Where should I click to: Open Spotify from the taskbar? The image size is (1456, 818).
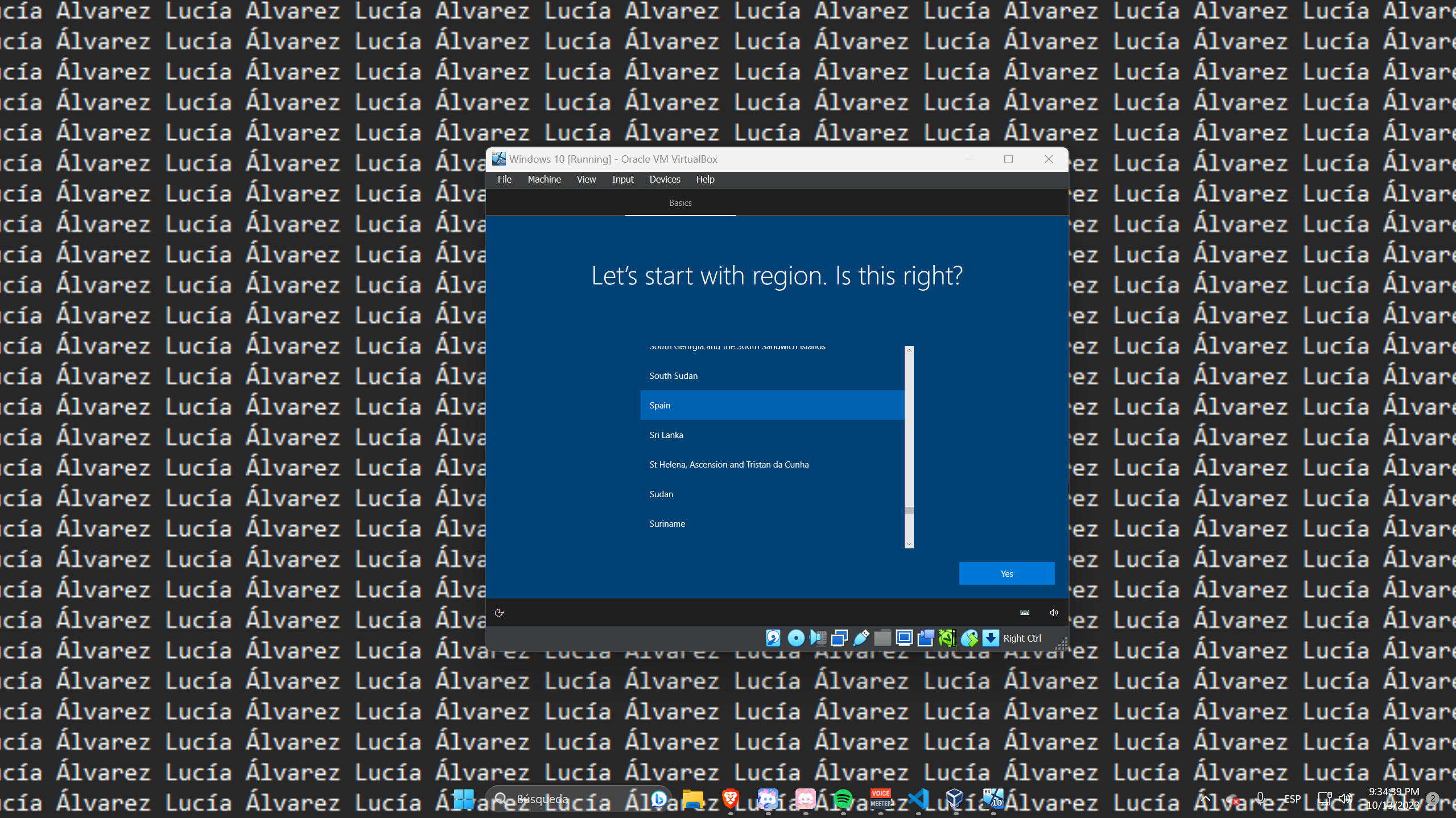pos(843,799)
